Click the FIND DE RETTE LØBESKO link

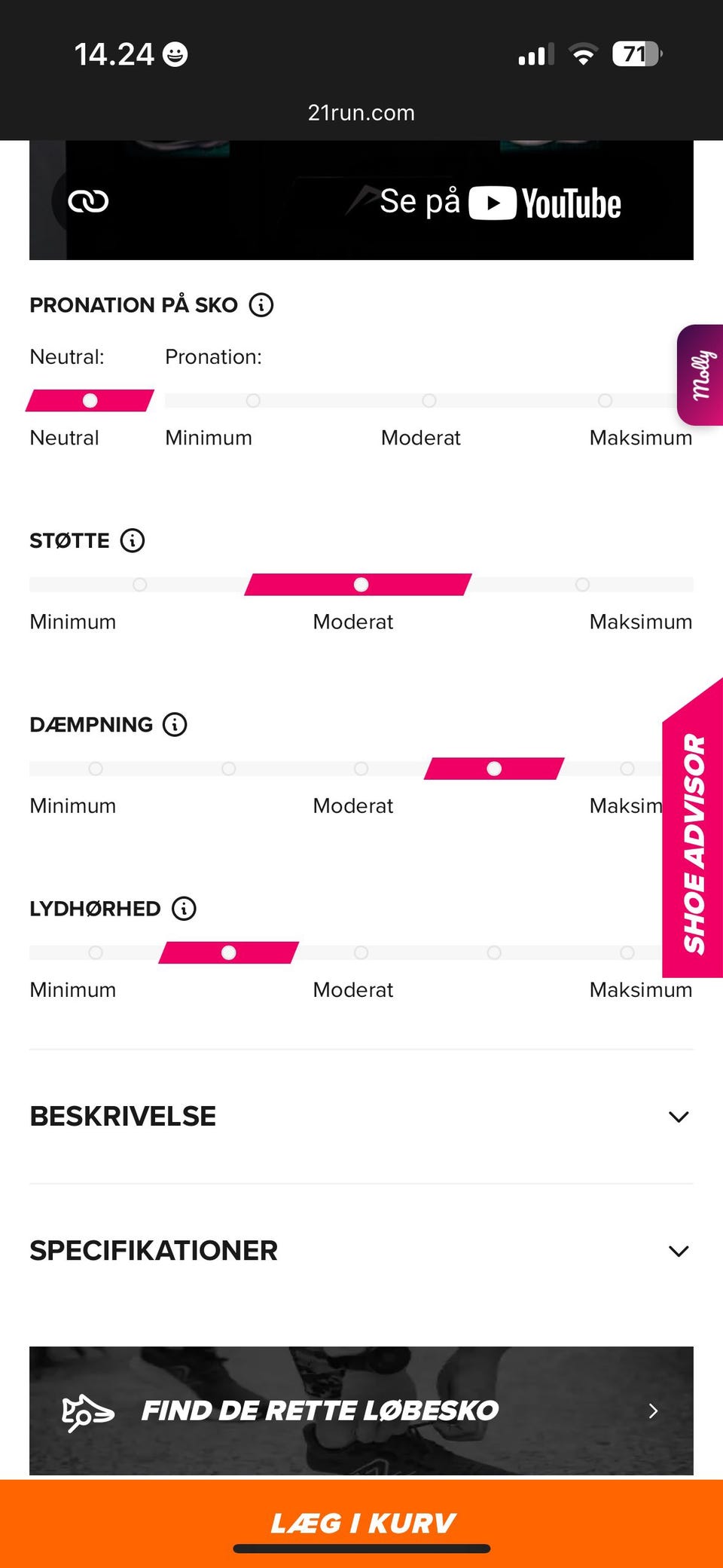[x=319, y=1410]
